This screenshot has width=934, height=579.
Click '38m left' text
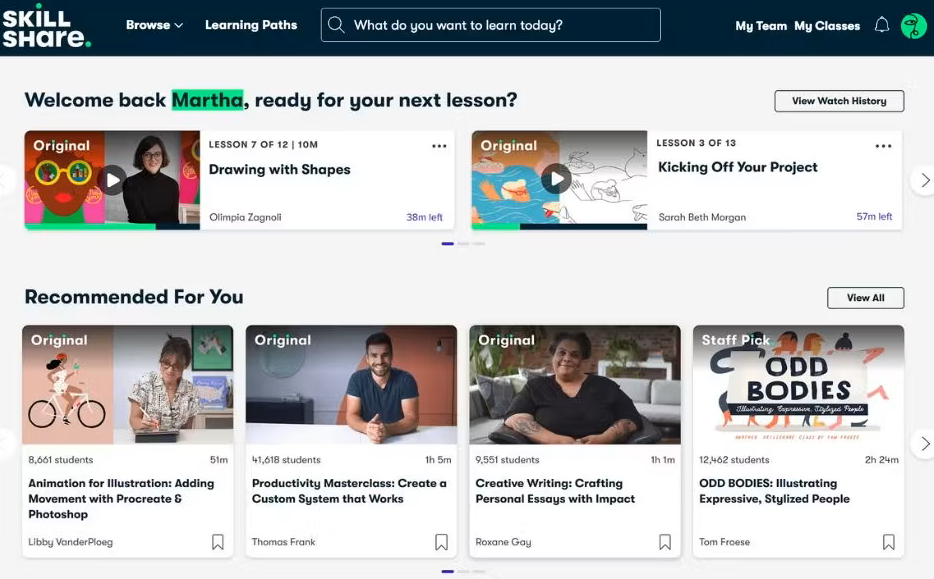coord(425,217)
